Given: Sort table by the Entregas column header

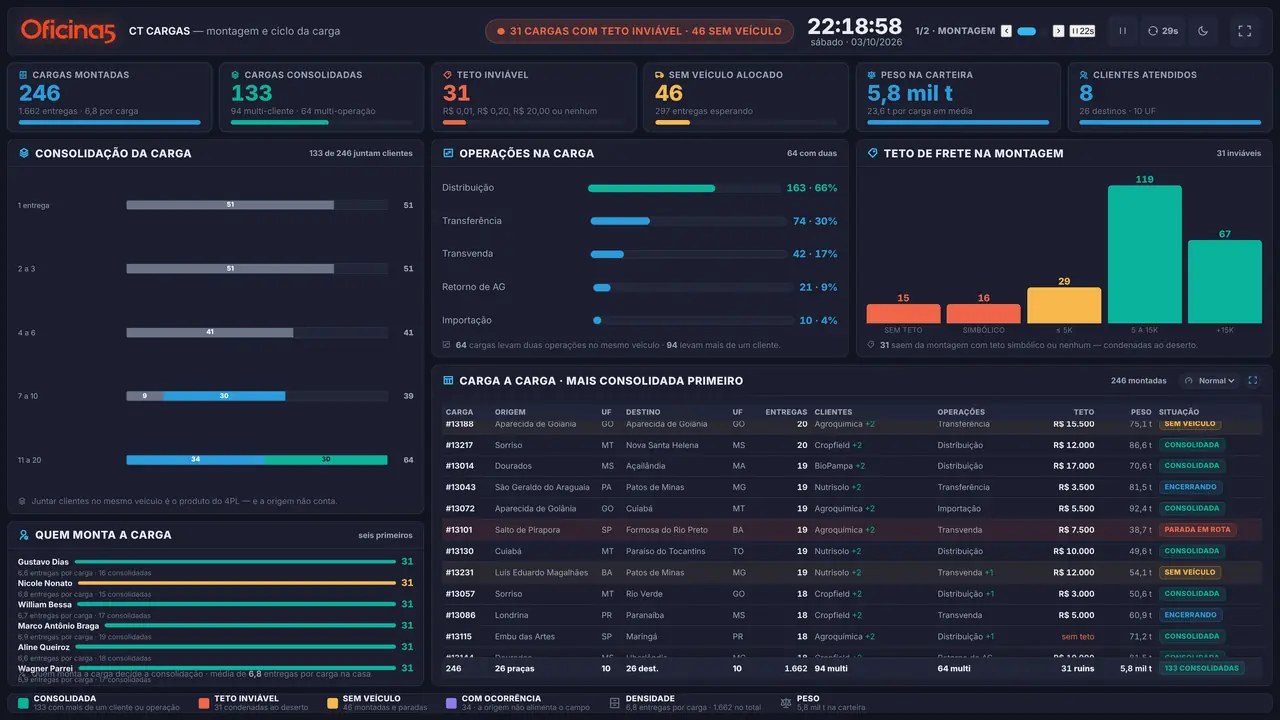Looking at the screenshot, I should pos(786,412).
